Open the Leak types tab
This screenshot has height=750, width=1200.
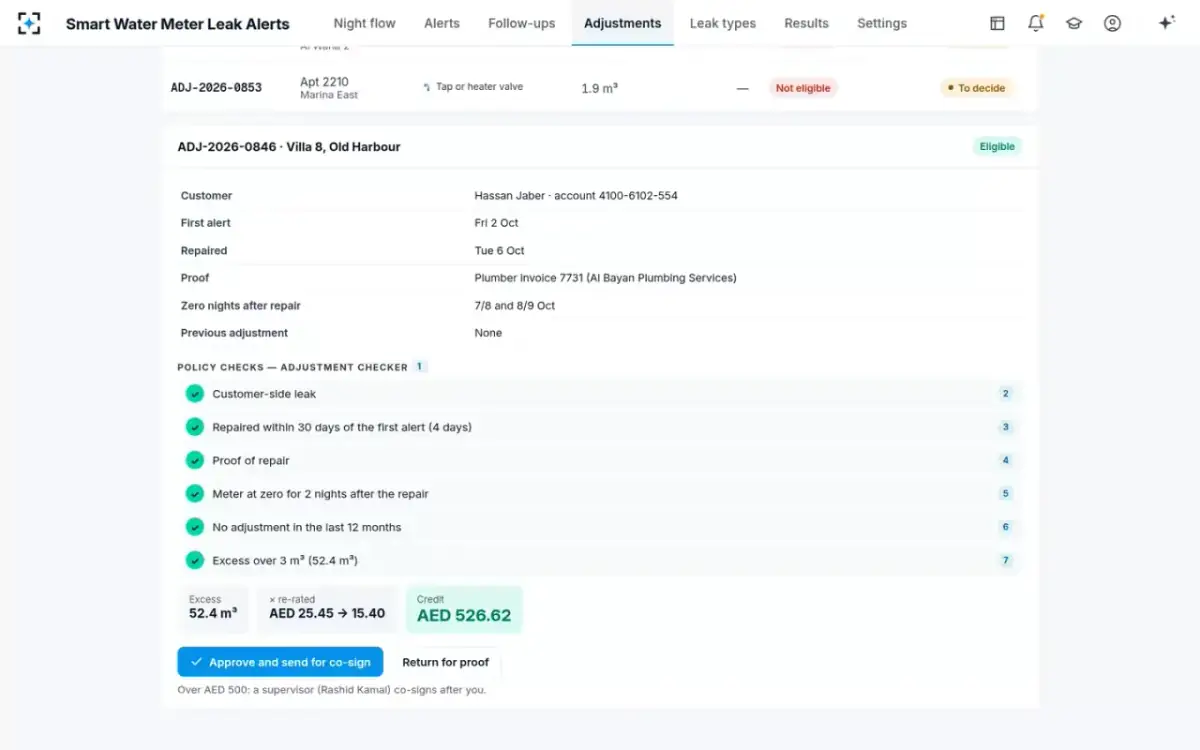[x=723, y=23]
